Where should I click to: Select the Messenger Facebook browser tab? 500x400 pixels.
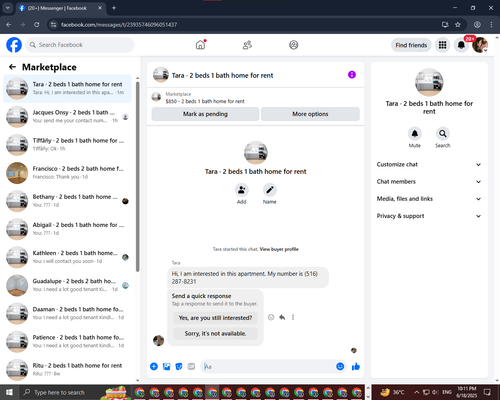point(60,8)
